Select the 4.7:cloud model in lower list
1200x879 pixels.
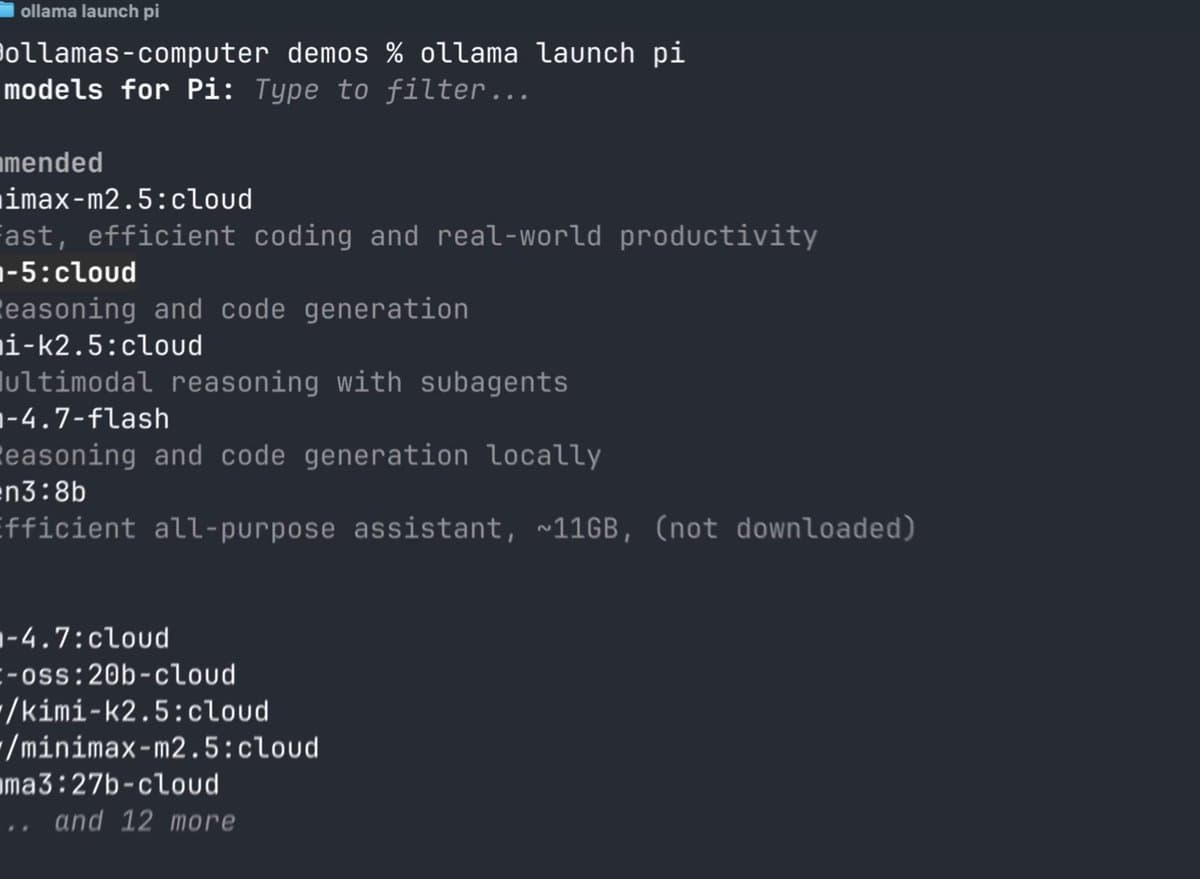pos(85,638)
